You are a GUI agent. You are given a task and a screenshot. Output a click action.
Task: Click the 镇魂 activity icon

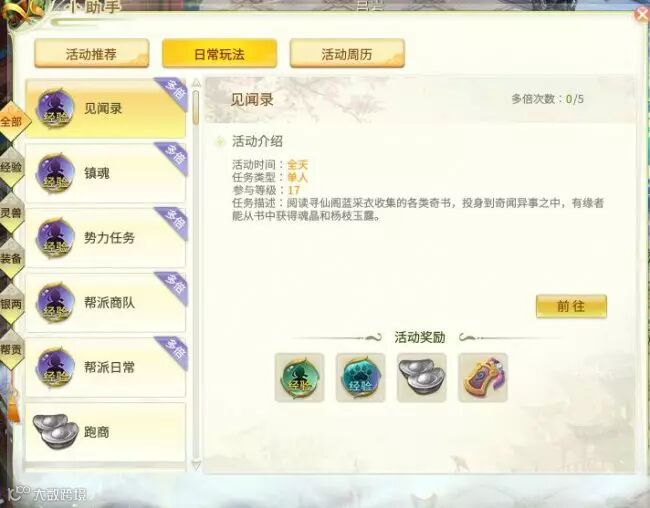click(x=56, y=173)
